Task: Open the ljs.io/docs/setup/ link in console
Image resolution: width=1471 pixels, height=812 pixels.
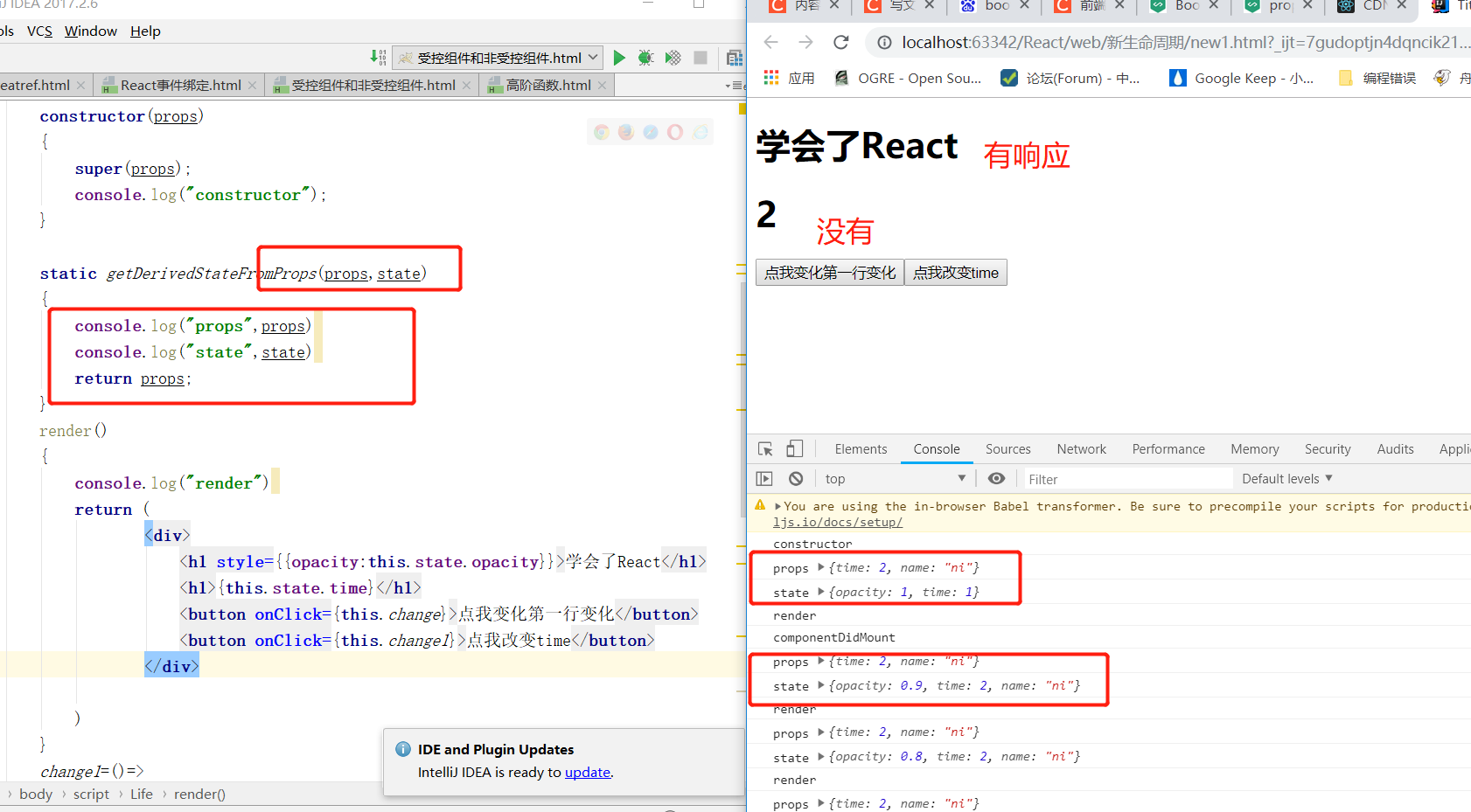Action: (838, 523)
